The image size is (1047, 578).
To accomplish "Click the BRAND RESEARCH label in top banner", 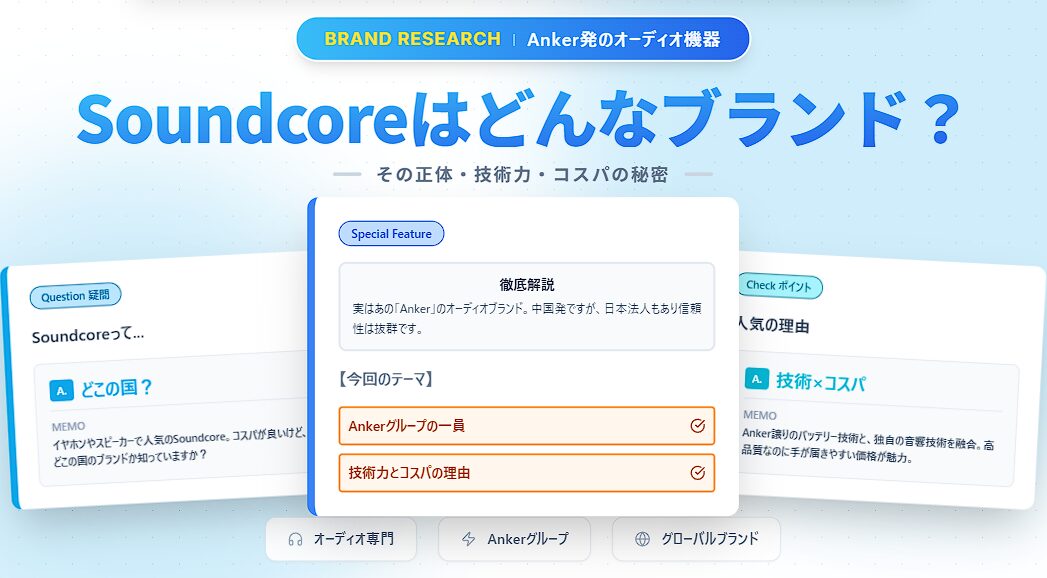I will pyautogui.click(x=412, y=39).
